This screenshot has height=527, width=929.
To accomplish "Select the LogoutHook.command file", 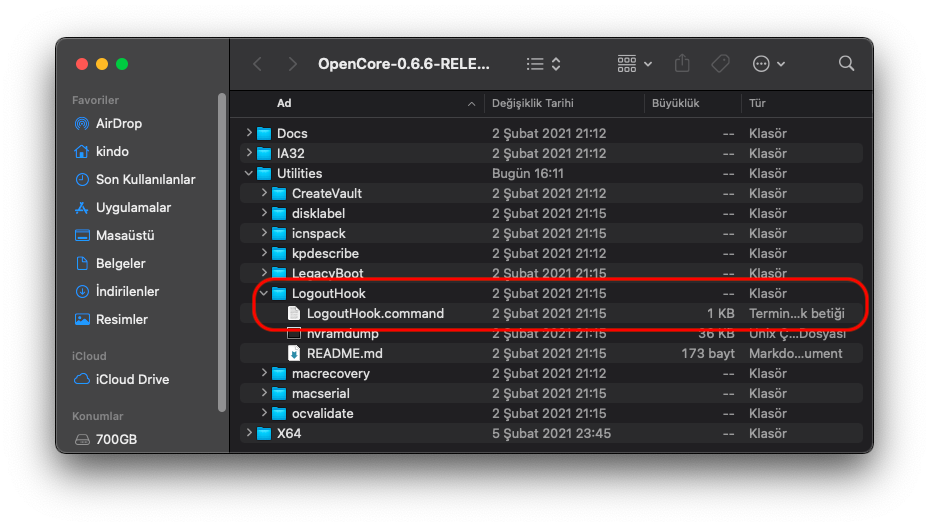I will click(375, 314).
